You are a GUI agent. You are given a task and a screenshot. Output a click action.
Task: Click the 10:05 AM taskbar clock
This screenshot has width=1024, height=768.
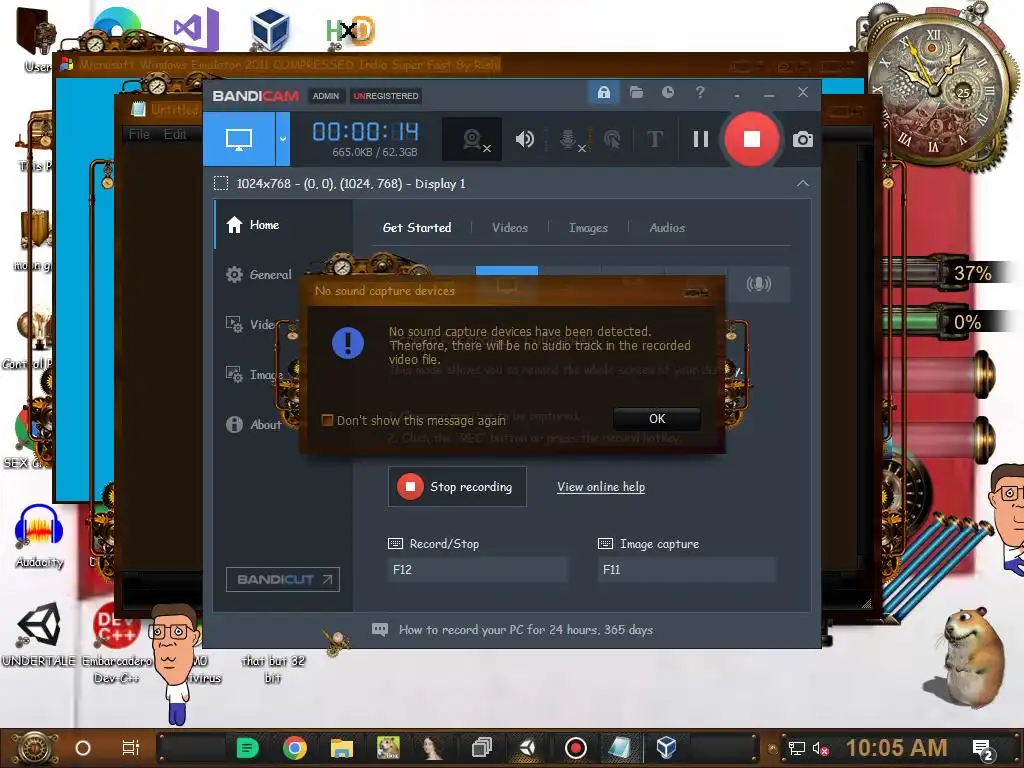(896, 748)
